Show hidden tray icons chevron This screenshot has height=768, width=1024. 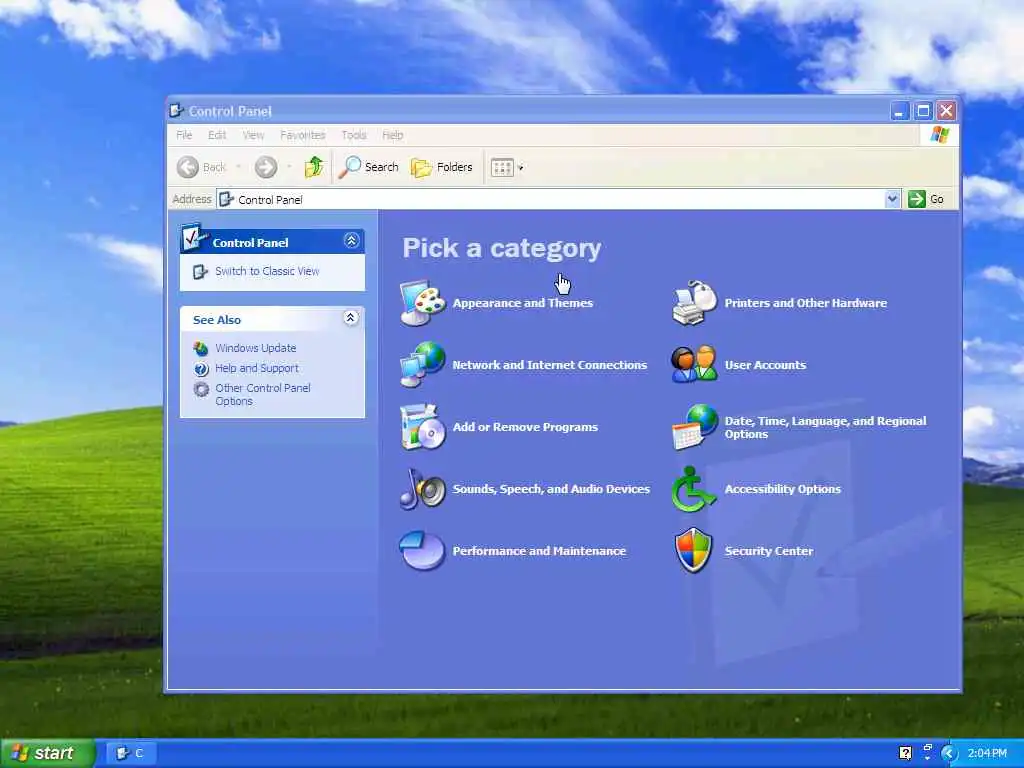[949, 754]
